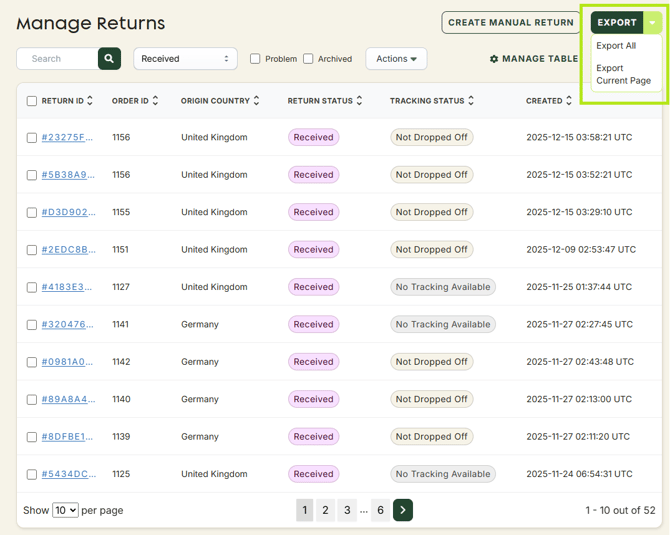
Task: Sort by Tracking Status column arrows
Action: click(471, 101)
